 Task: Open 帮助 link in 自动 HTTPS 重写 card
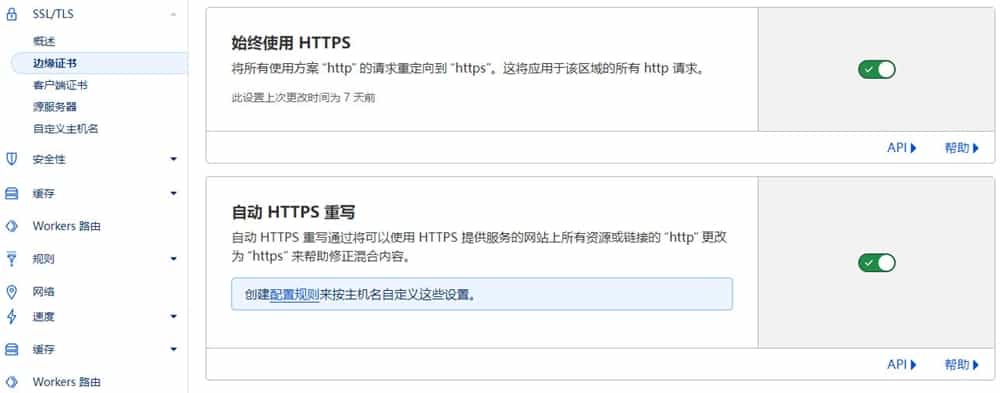(961, 365)
